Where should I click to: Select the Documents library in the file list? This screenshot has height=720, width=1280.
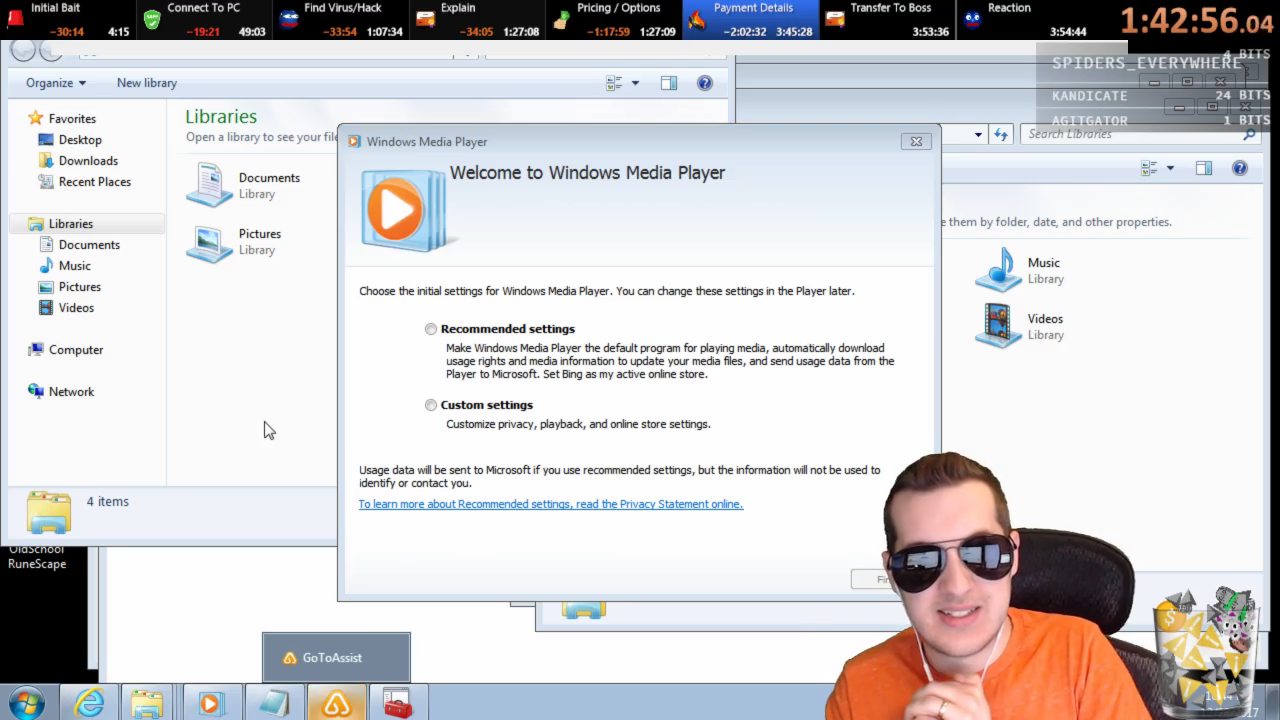click(x=243, y=185)
